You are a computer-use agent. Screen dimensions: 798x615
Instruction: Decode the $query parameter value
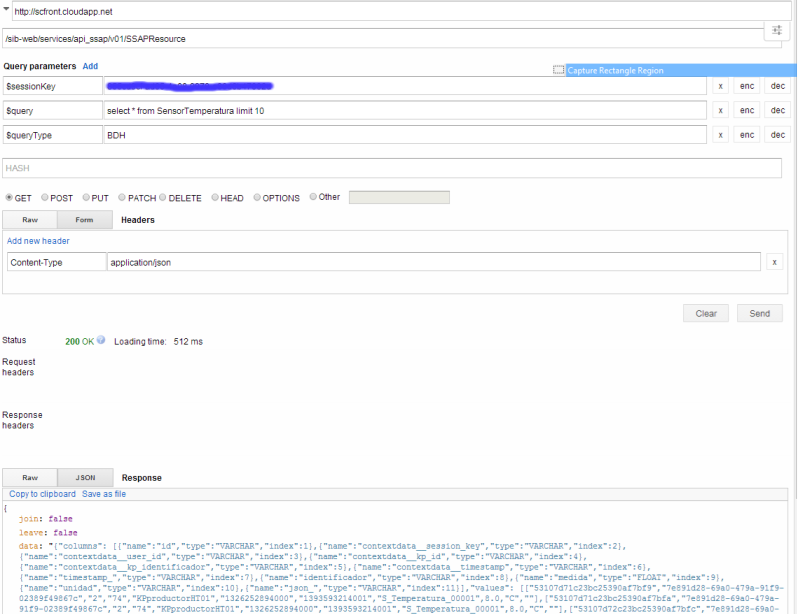tap(776, 110)
